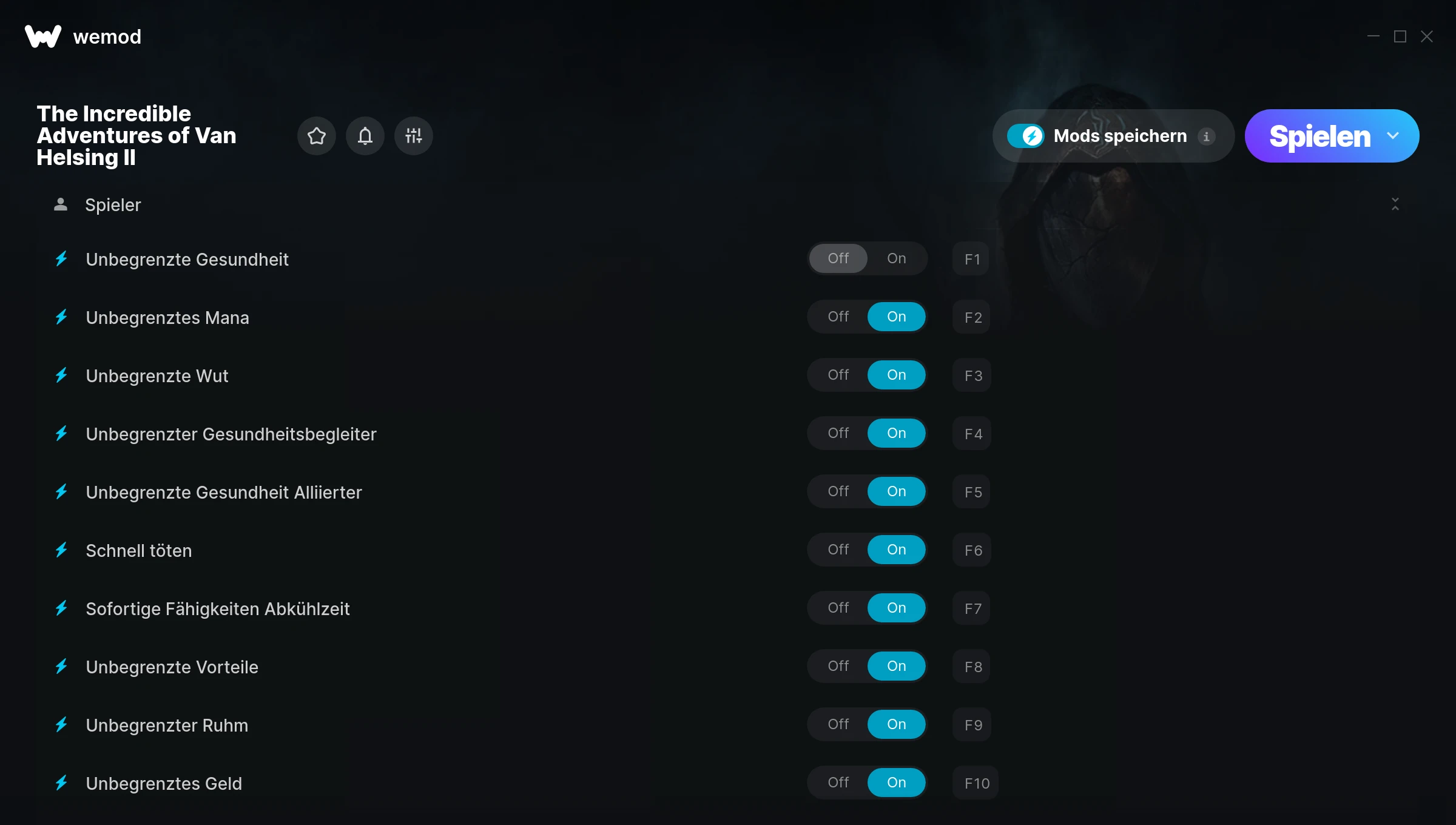Collapse the Spieler category
The image size is (1456, 825).
(1395, 204)
